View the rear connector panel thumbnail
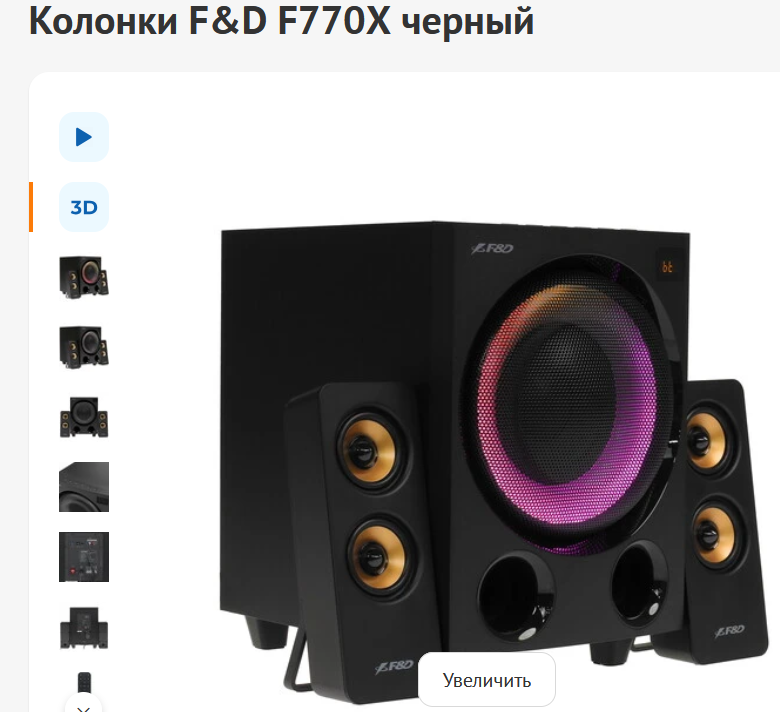Screen dimensions: 780x712 84,557
